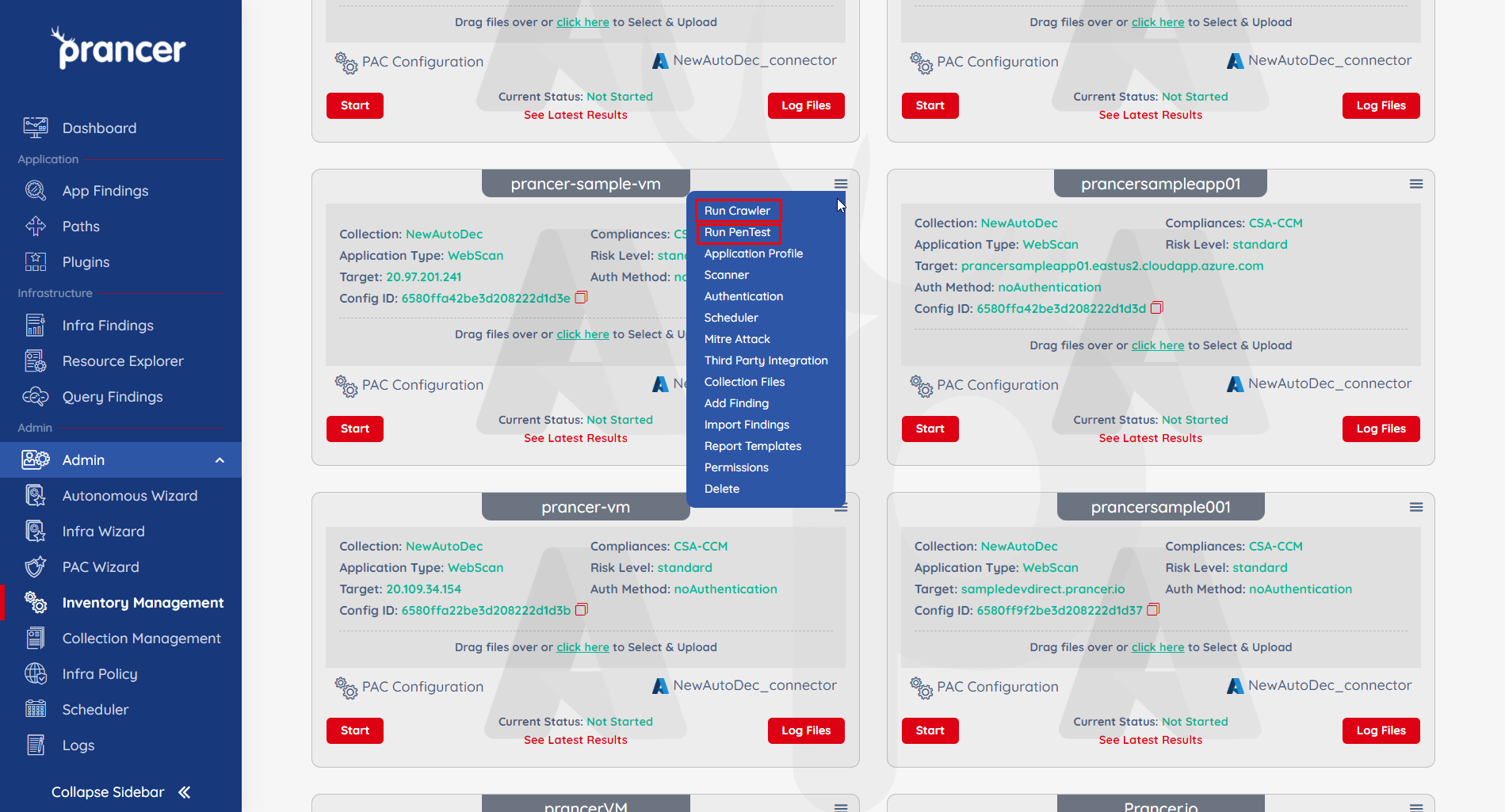Screen dimensions: 1505x812
Task: See Latest Results for prancersample001
Action: click(x=1151, y=740)
